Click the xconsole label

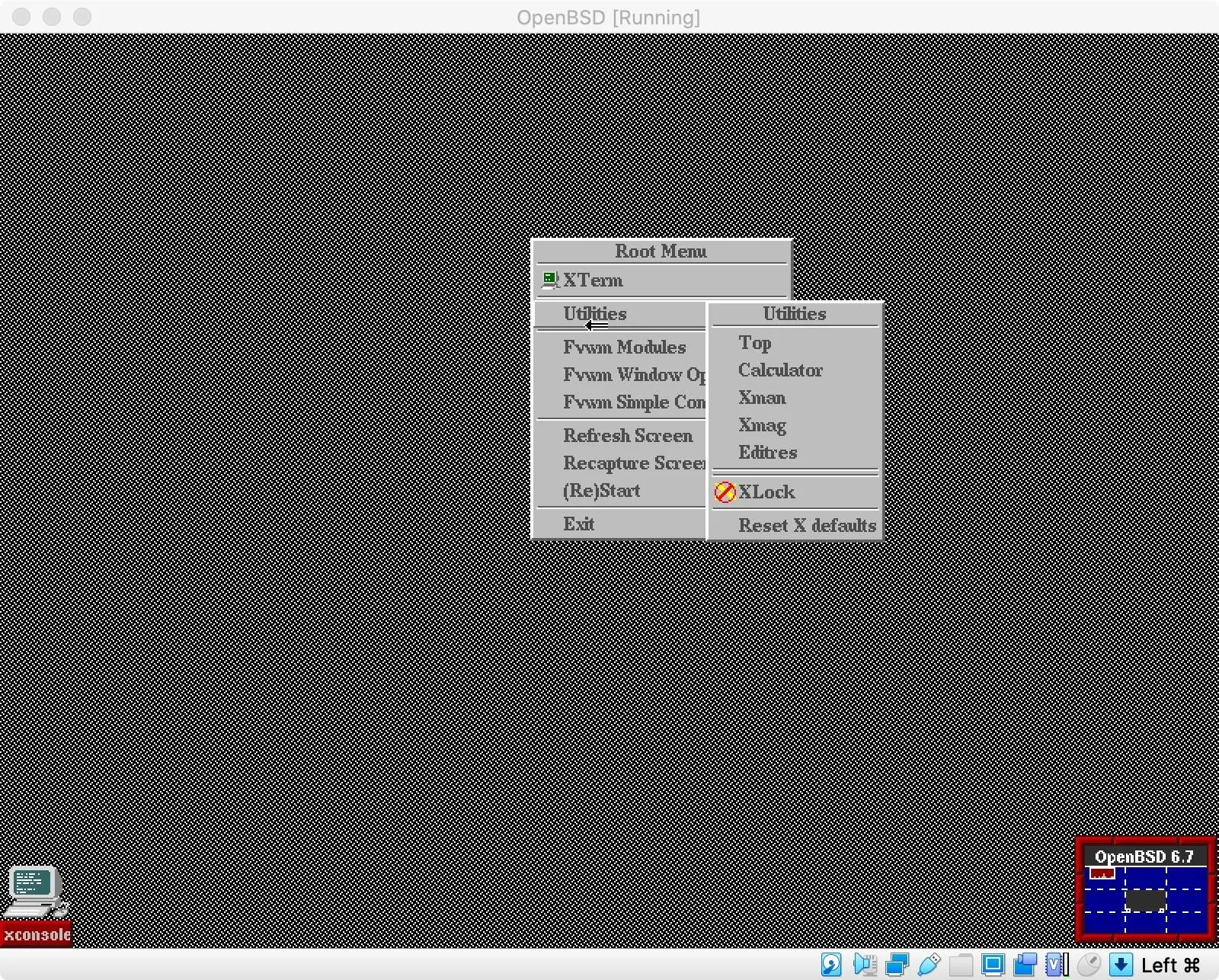coord(37,934)
